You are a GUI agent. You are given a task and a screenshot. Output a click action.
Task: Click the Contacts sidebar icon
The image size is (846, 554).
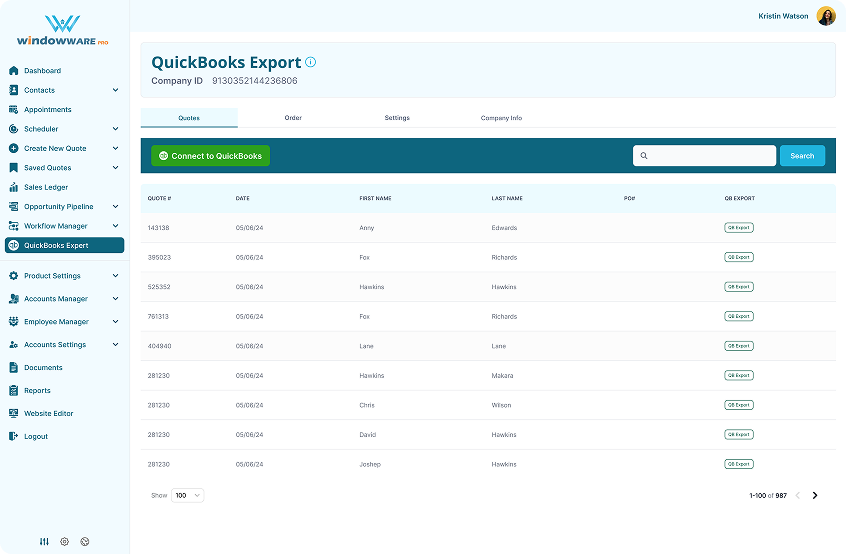[14, 90]
